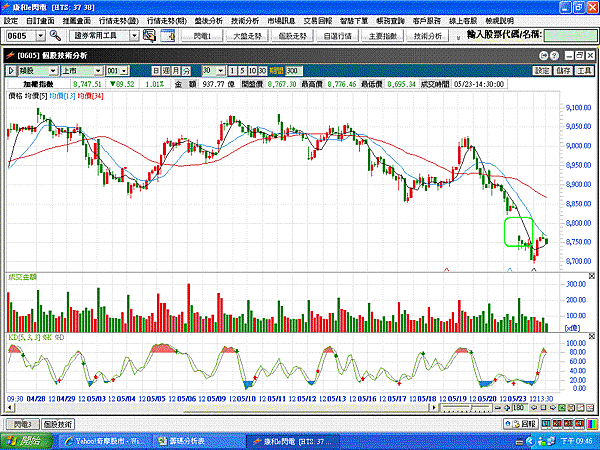Image resolution: width=600 pixels, height=450 pixels.
Task: Click the 回報 button at bottom right
Action: click(x=521, y=424)
